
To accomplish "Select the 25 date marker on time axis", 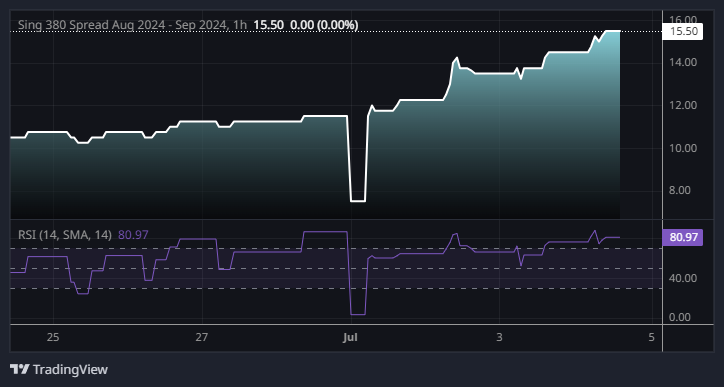I will click(53, 337).
